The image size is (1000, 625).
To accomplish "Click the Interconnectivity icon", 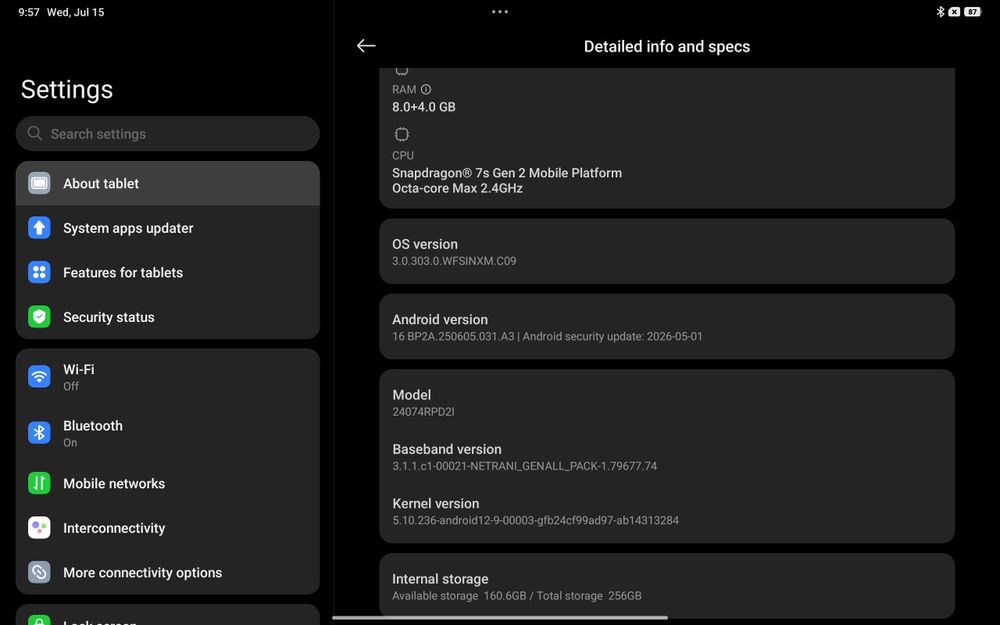I will click(x=39, y=528).
